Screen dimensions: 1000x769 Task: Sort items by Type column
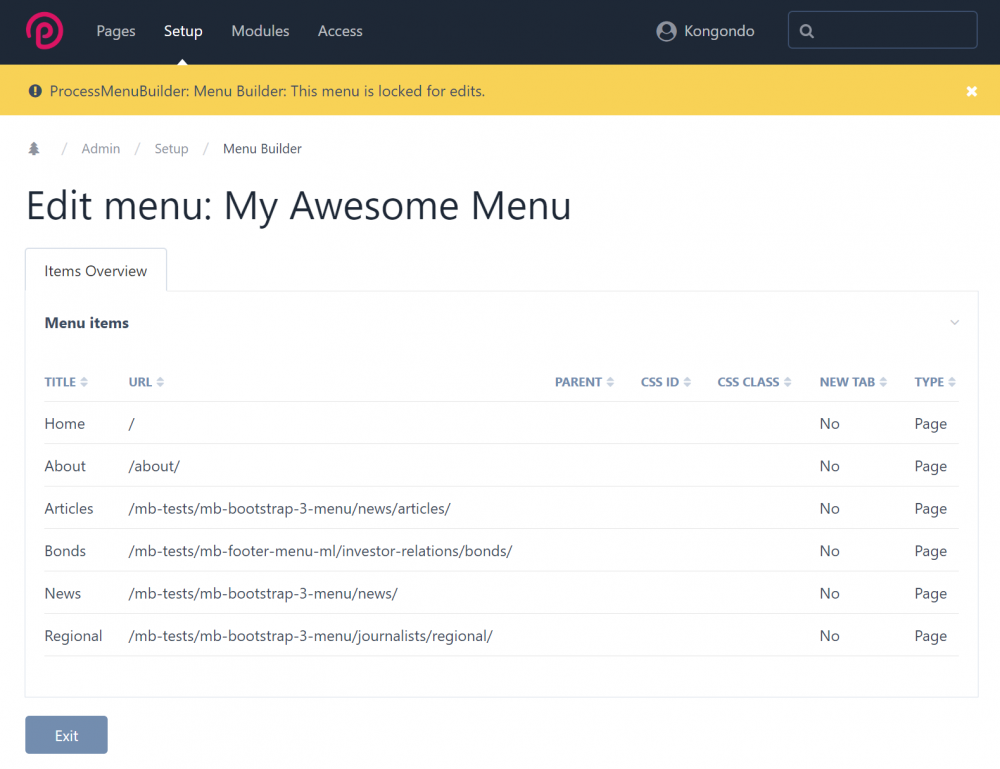pos(934,382)
